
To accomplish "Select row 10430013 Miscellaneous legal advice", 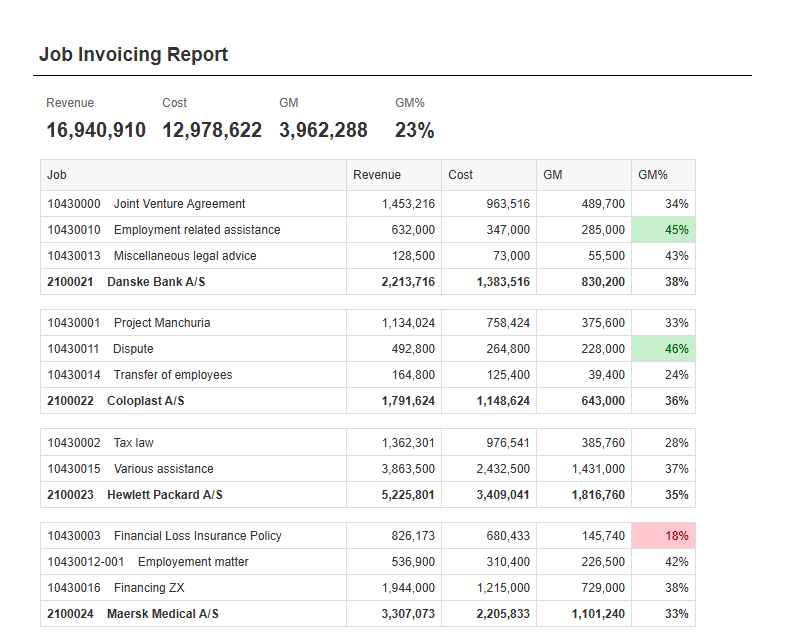I will [368, 256].
